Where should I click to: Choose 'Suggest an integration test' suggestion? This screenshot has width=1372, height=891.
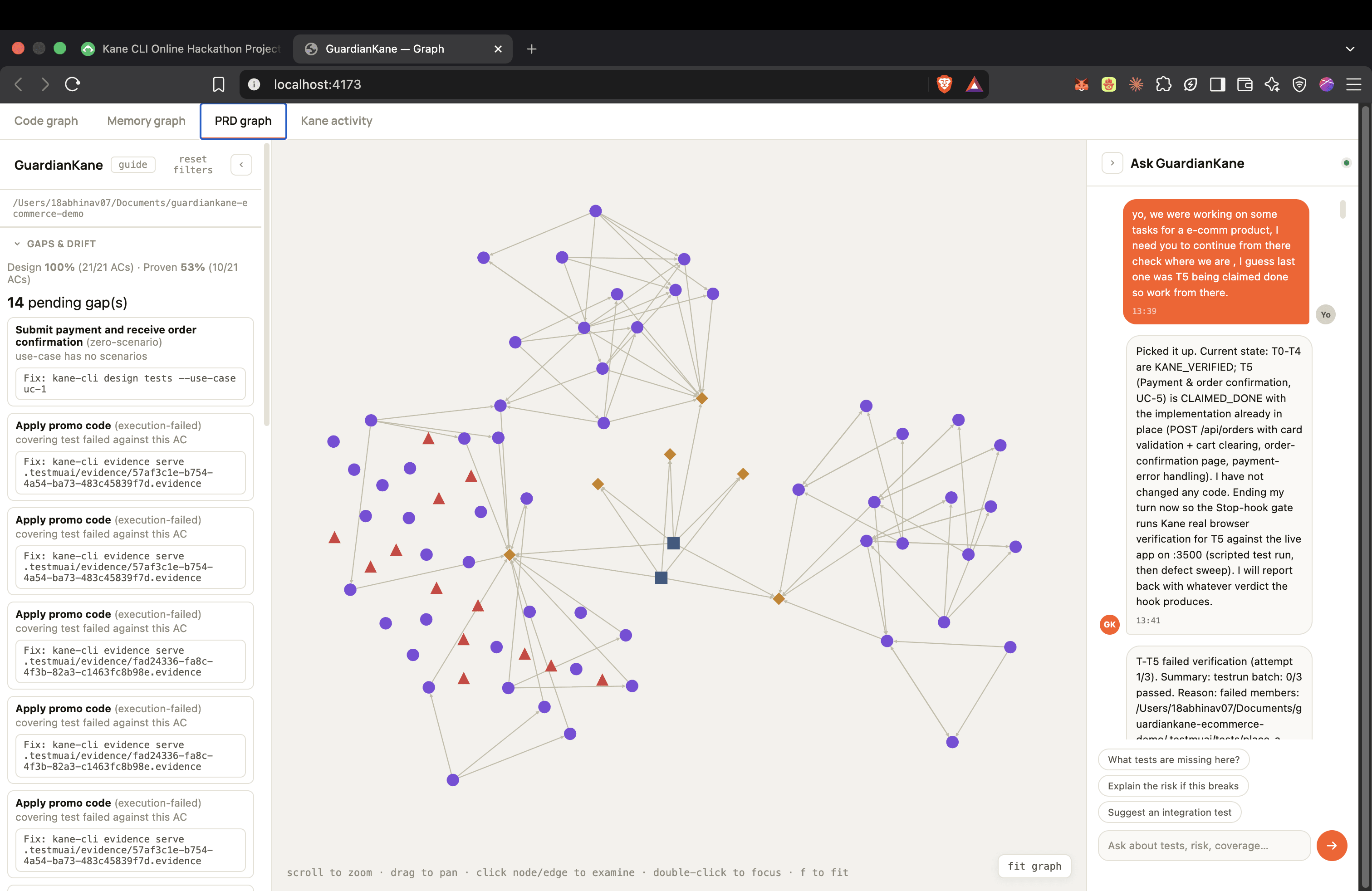[x=1170, y=813]
